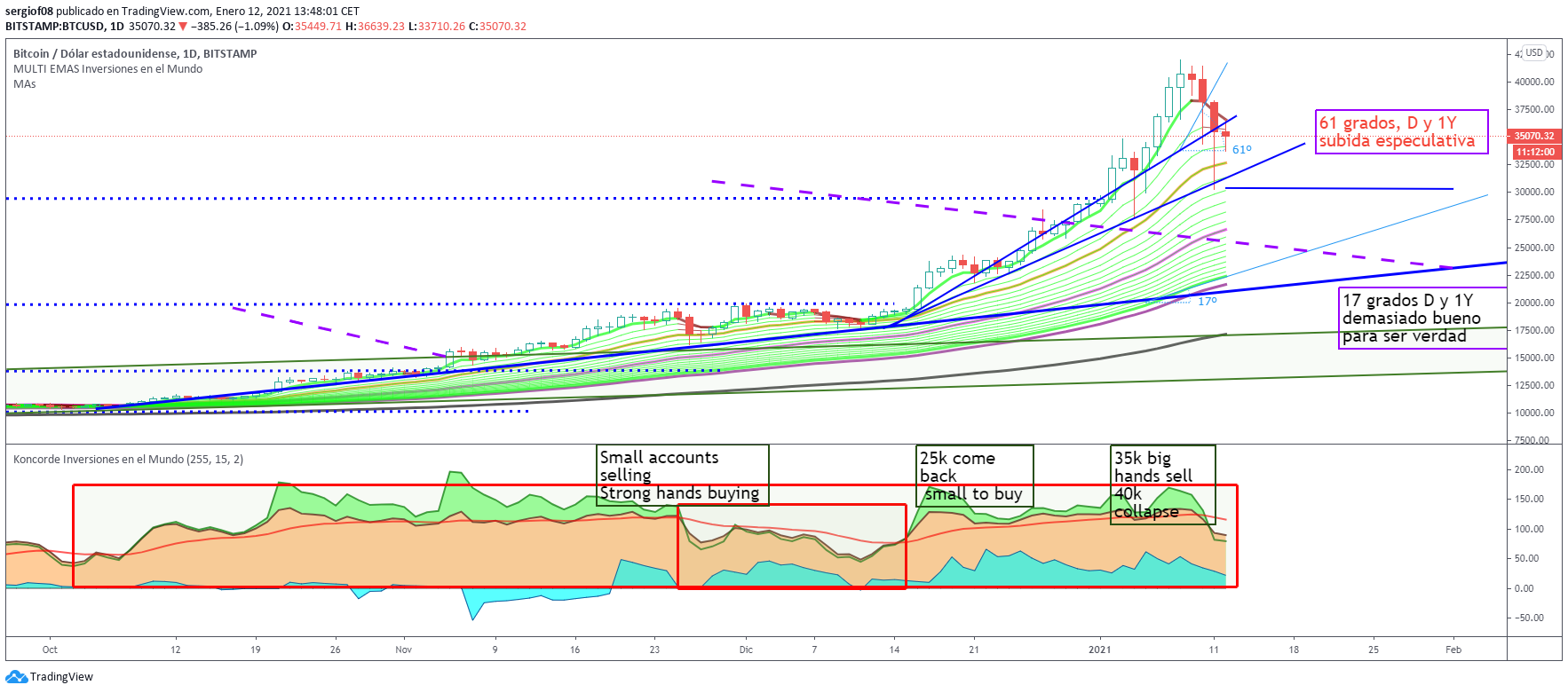
Task: Click the 'MAs' indicator label
Action: [25, 84]
